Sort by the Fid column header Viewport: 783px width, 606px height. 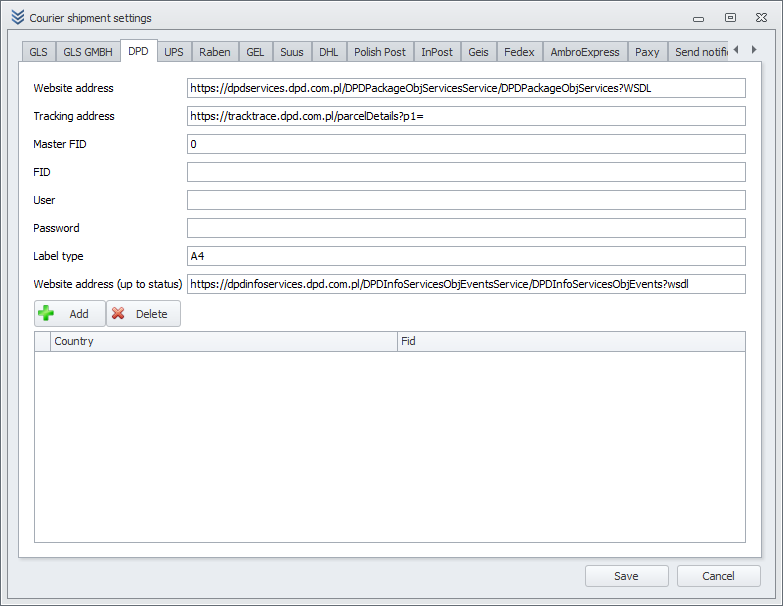(571, 341)
